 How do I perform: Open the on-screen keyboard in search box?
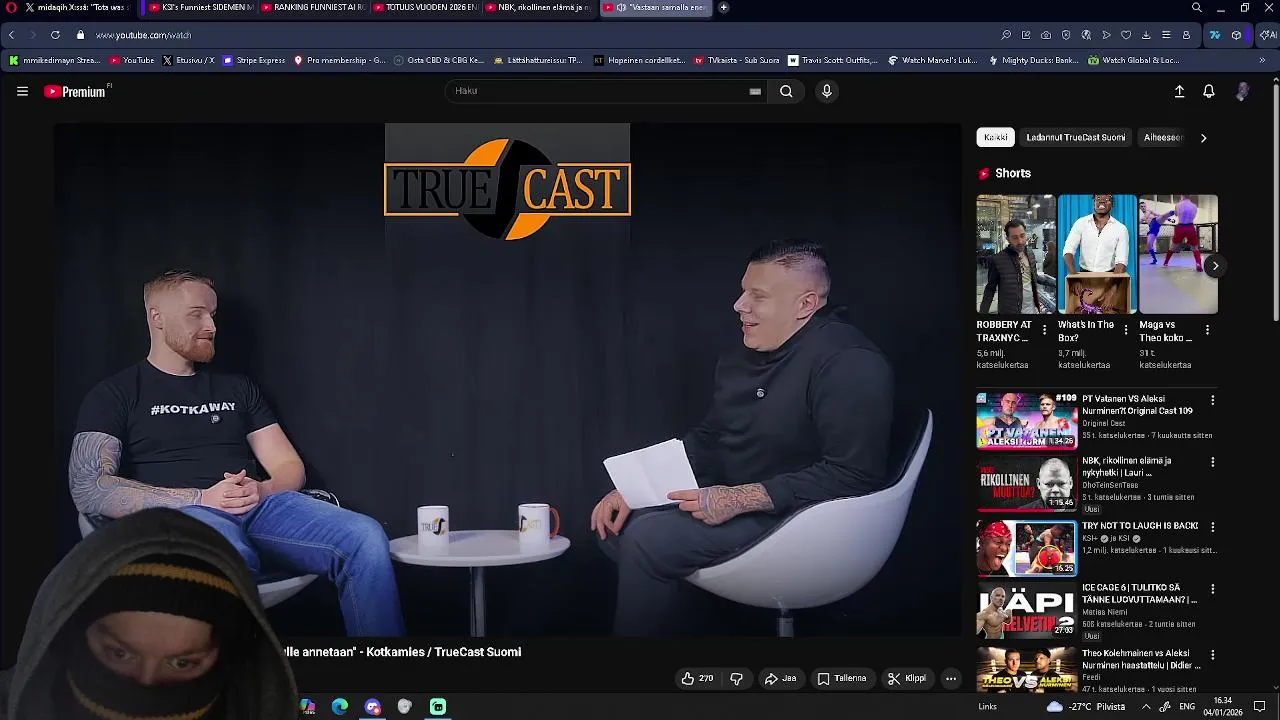[x=755, y=91]
